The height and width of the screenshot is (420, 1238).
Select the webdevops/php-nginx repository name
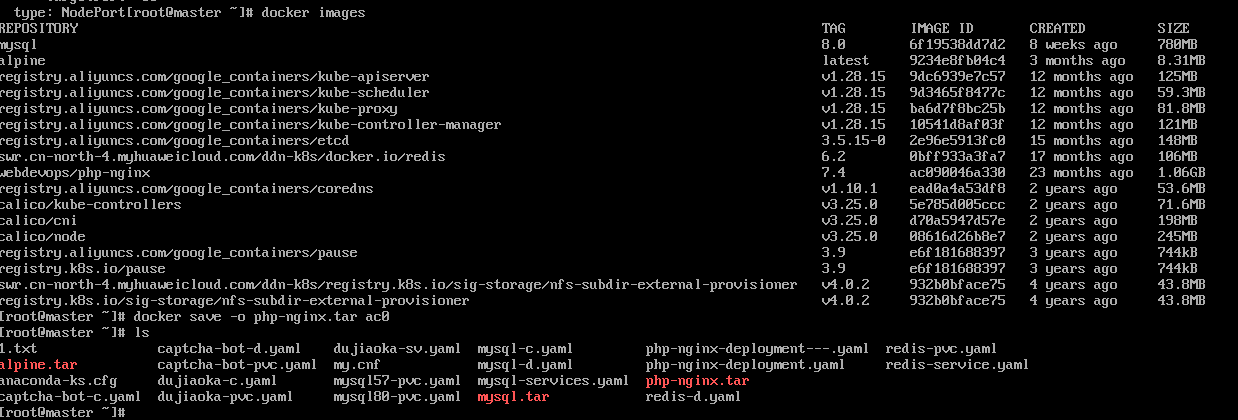click(75, 173)
